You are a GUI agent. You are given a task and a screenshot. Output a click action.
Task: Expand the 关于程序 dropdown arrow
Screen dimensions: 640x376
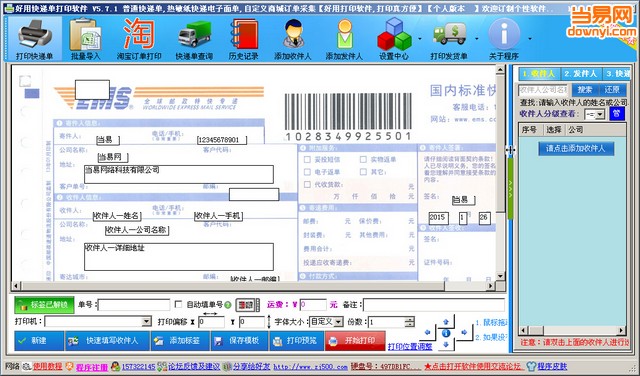530,39
